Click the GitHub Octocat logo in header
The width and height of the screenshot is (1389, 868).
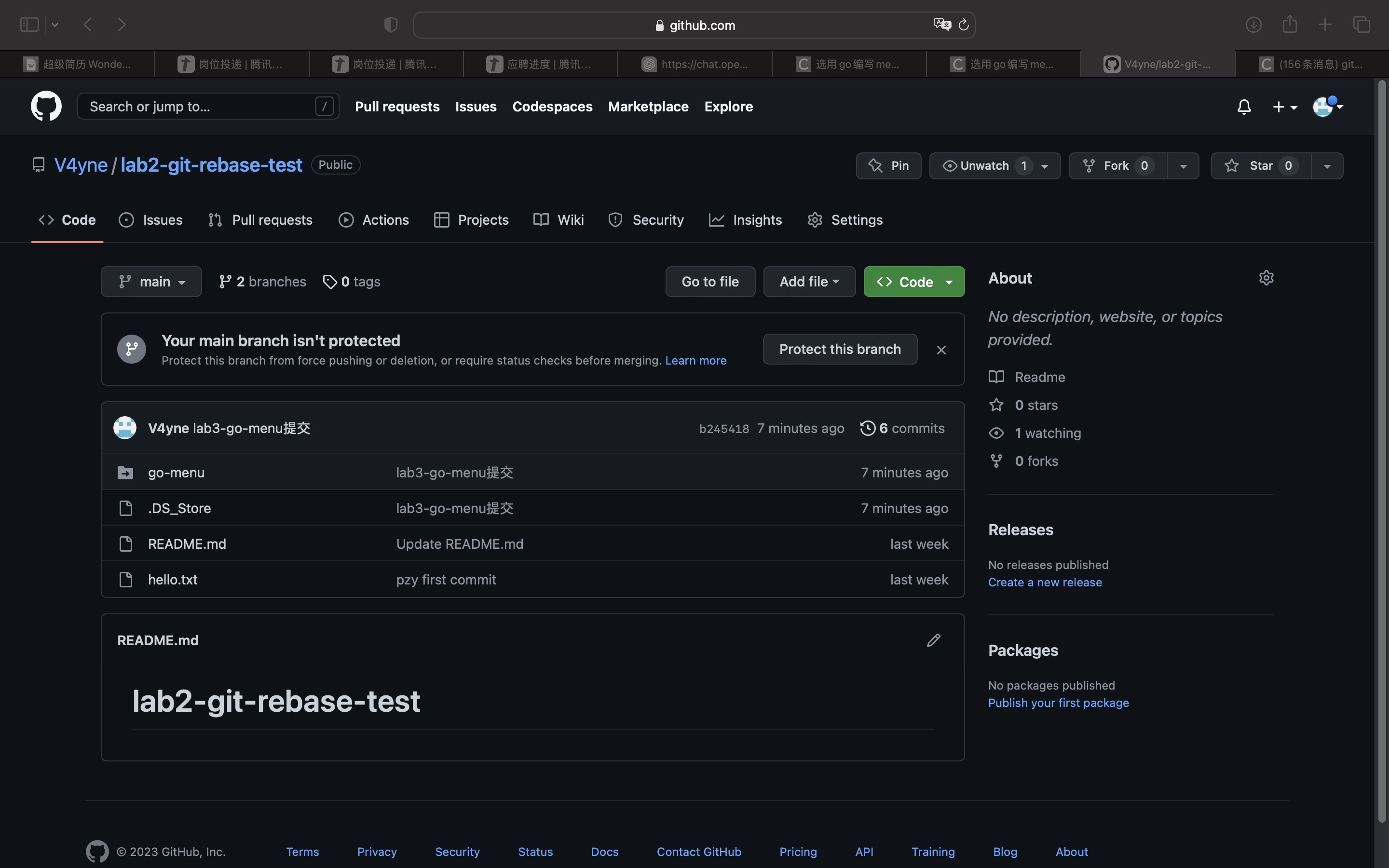[x=46, y=106]
